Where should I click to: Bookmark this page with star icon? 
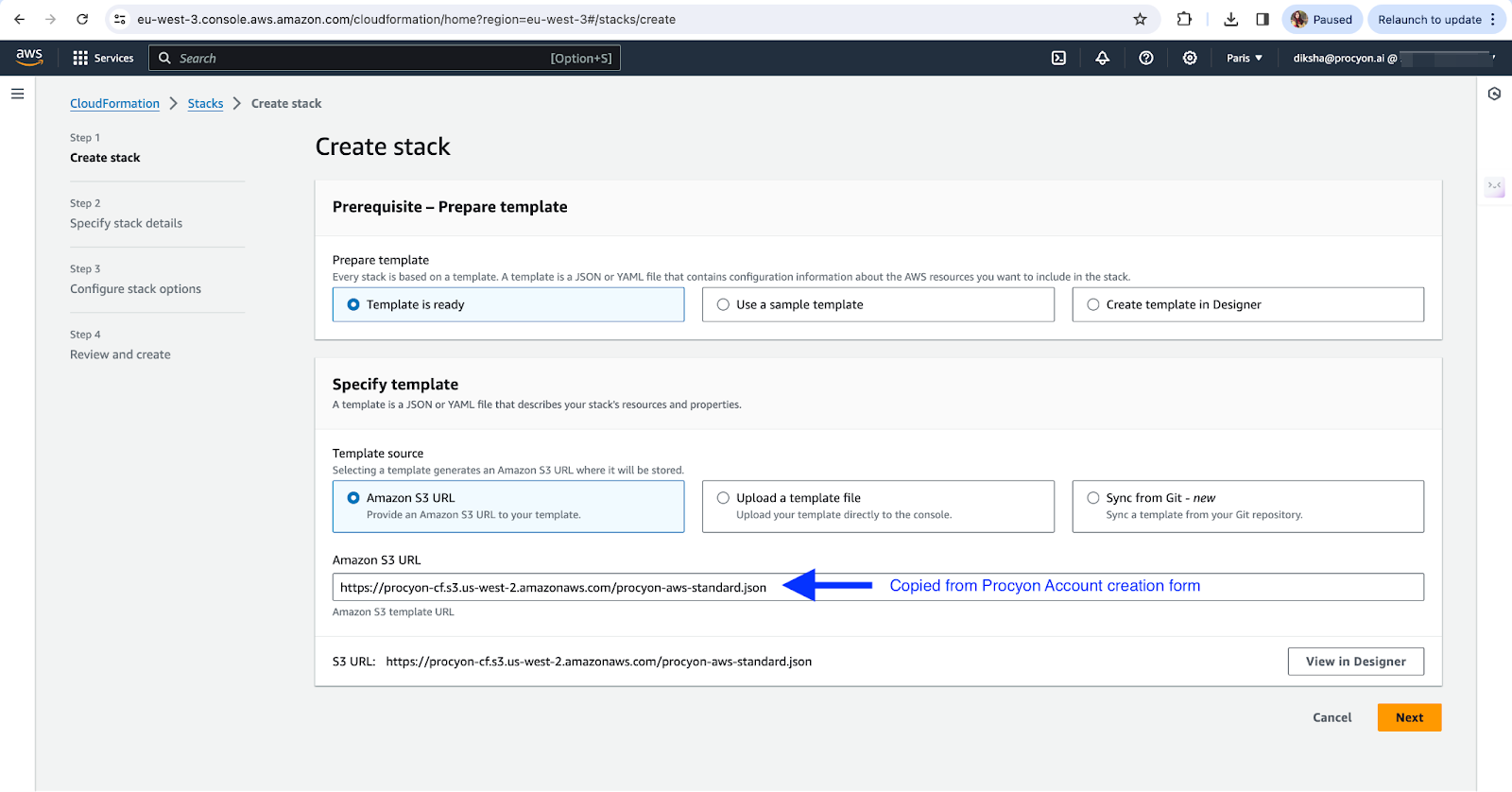click(x=1140, y=19)
